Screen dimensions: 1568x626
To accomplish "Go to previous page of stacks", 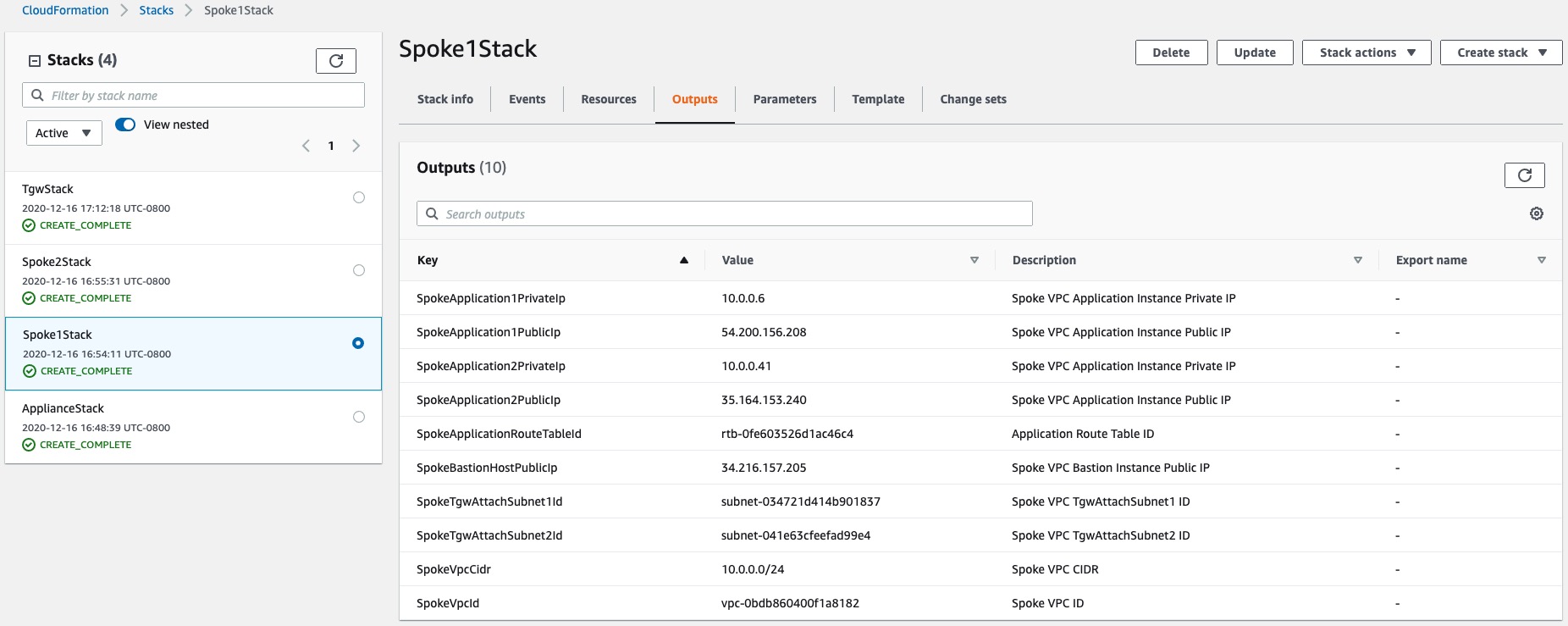I will pyautogui.click(x=306, y=146).
